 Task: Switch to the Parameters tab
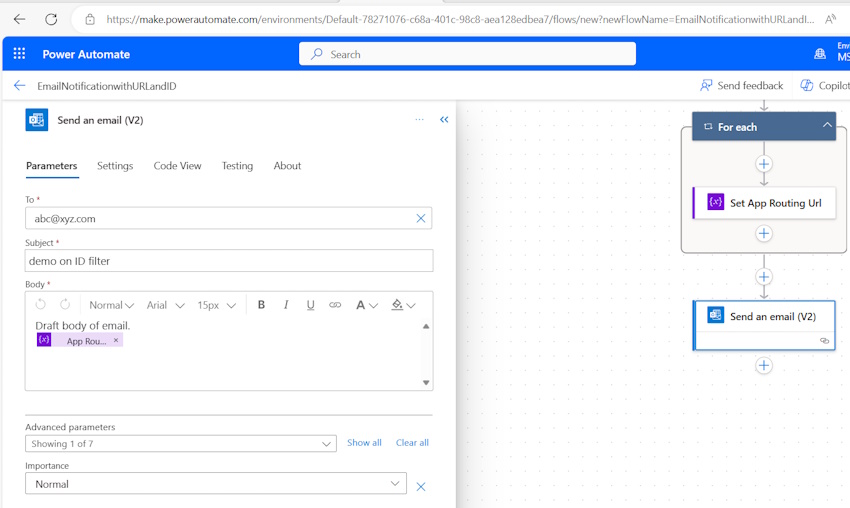(51, 166)
